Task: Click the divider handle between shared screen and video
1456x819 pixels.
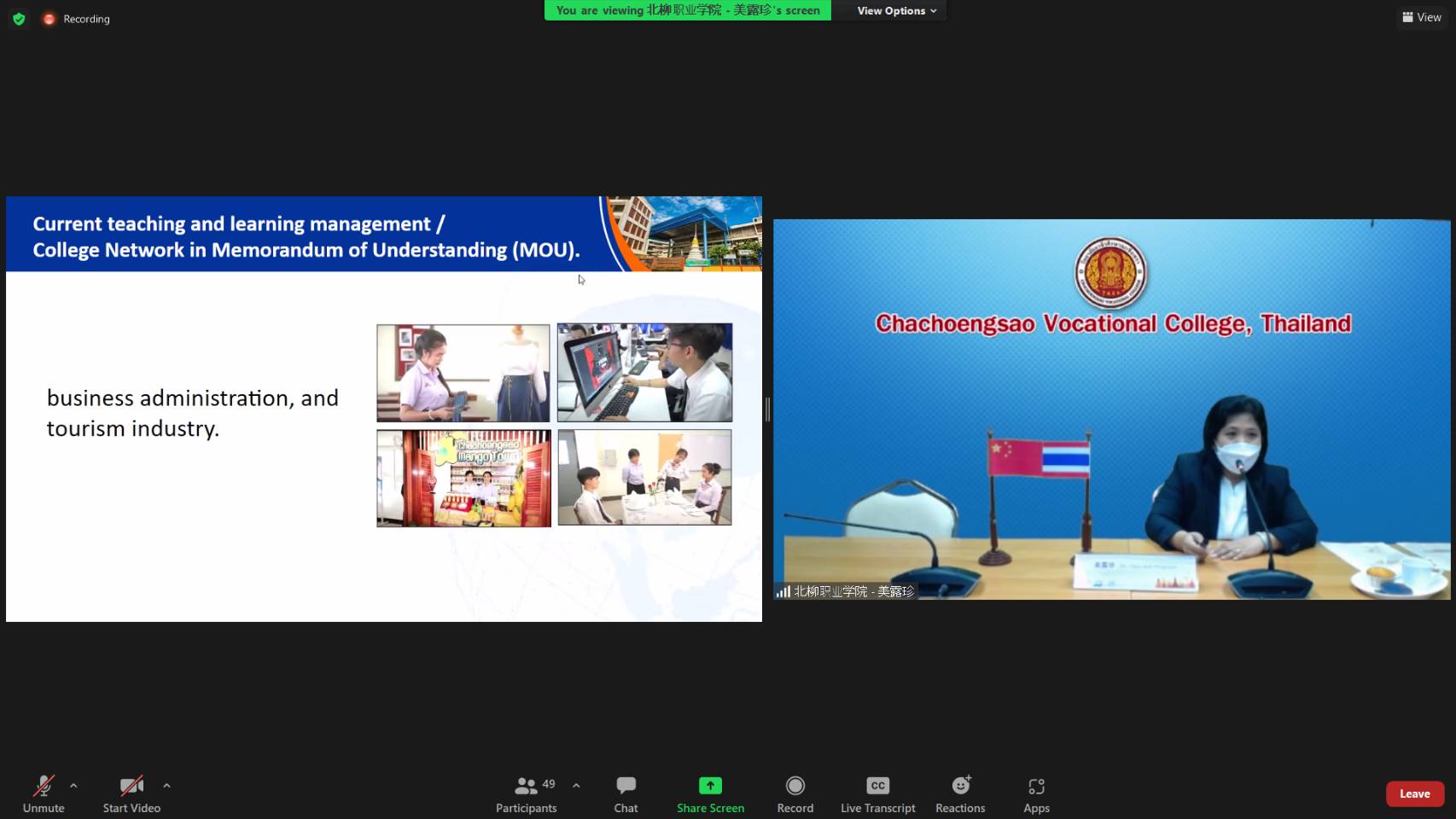Action: tap(767, 409)
